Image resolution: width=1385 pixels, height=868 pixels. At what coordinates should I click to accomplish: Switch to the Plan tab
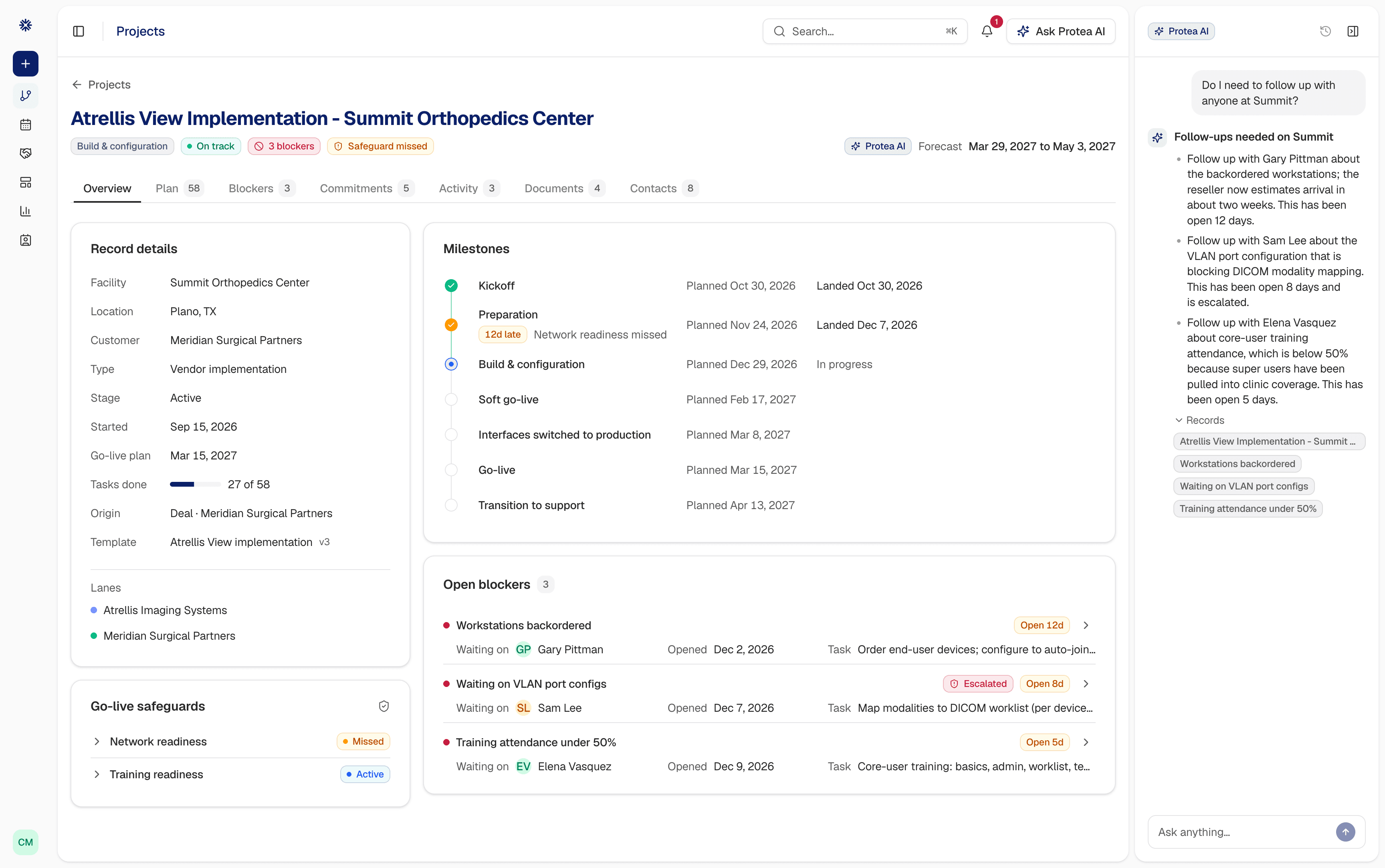tap(180, 188)
